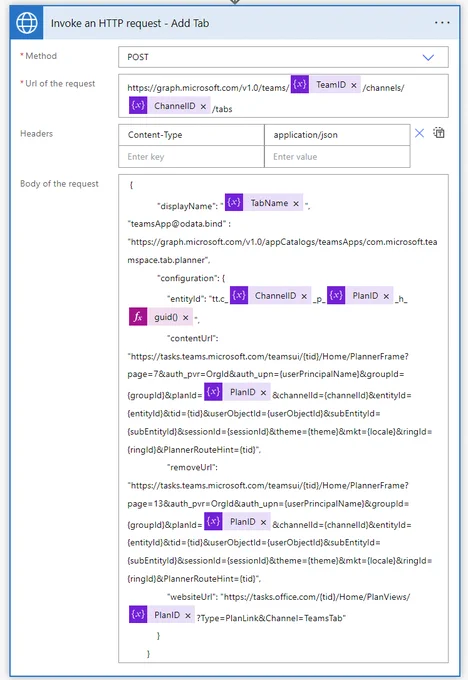468x680 pixels.
Task: Open the Method dropdown showing POST
Action: (283, 57)
